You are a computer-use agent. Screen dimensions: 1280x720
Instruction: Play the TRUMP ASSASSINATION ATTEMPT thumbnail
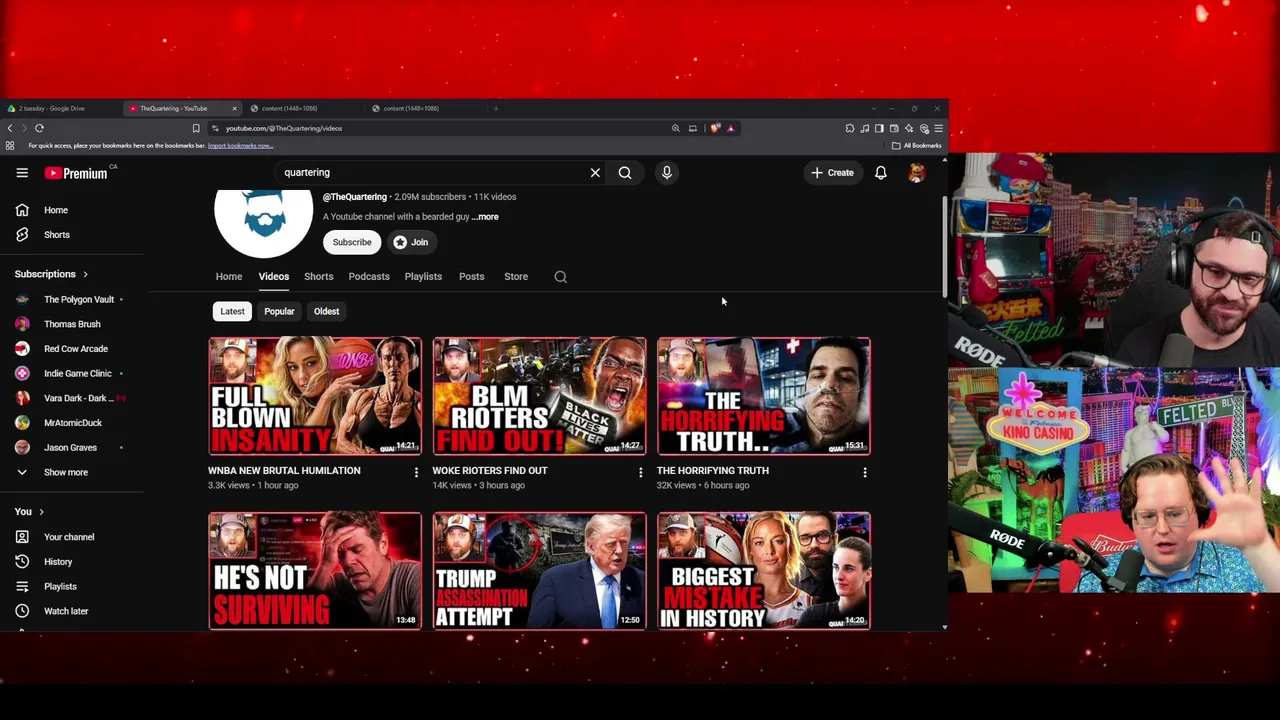click(x=539, y=571)
